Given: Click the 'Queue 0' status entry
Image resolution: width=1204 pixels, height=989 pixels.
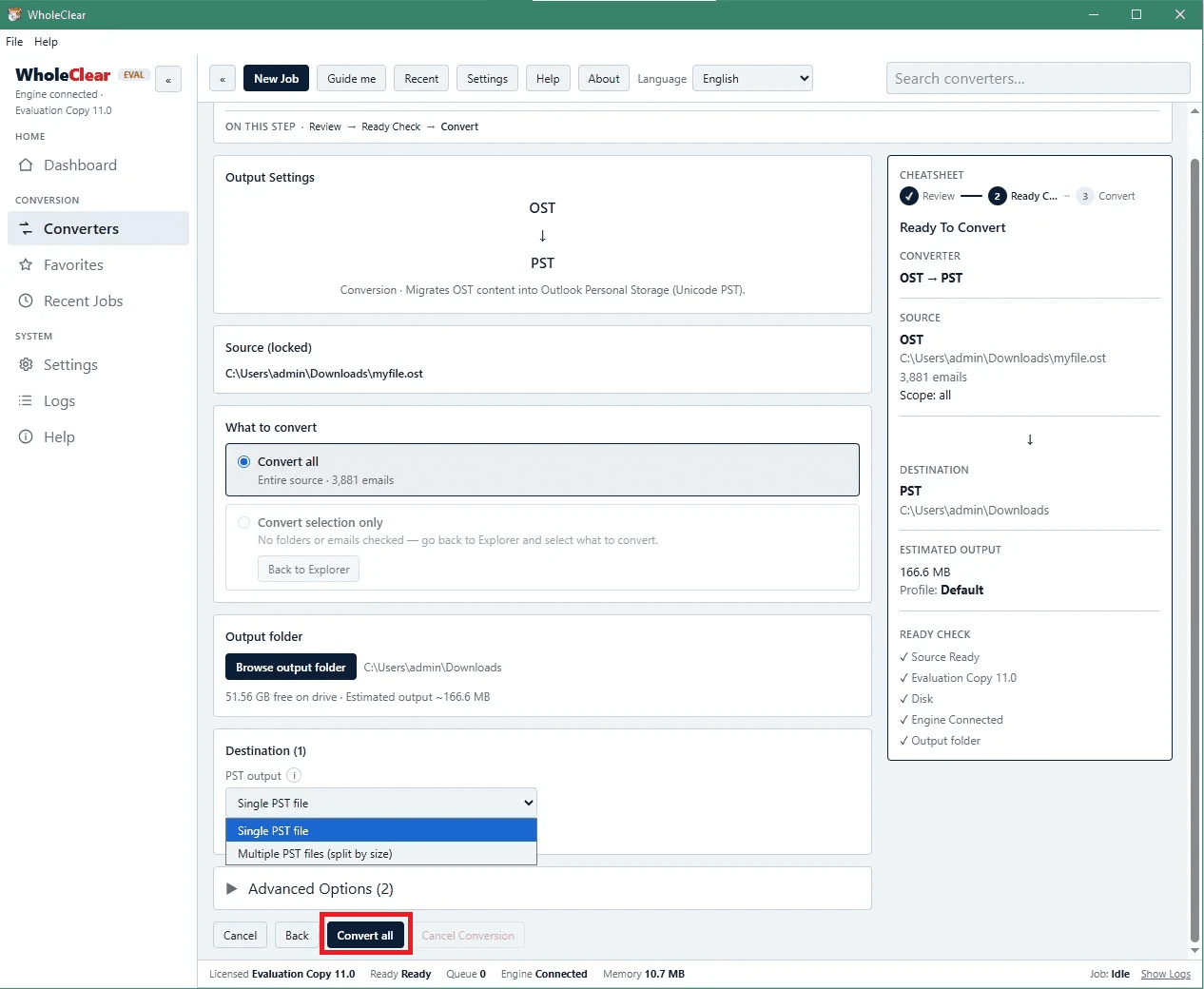Looking at the screenshot, I should point(466,974).
